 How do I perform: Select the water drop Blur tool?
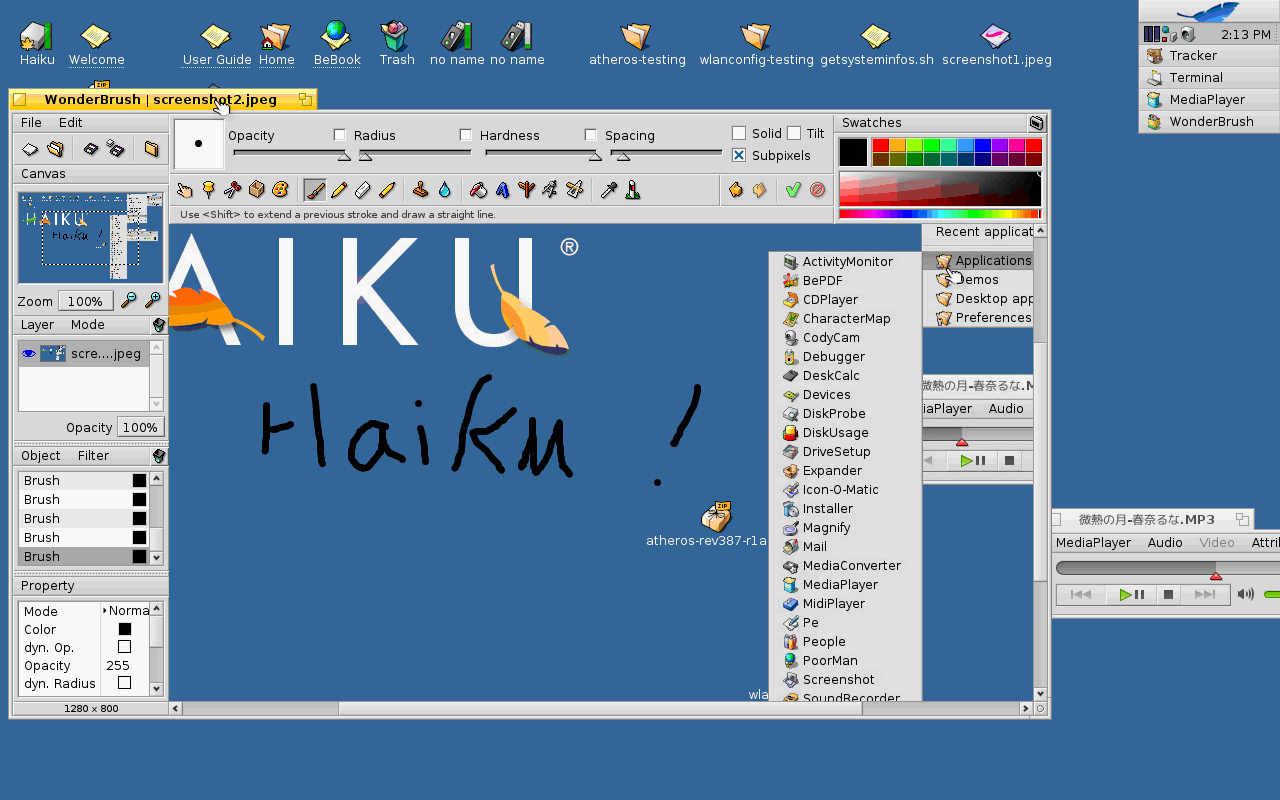[x=445, y=189]
